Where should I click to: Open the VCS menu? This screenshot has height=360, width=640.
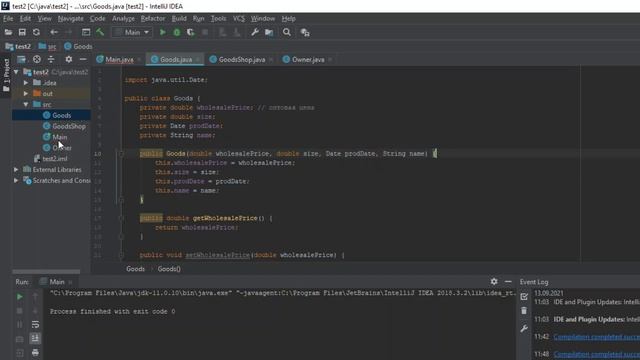tap(239, 19)
